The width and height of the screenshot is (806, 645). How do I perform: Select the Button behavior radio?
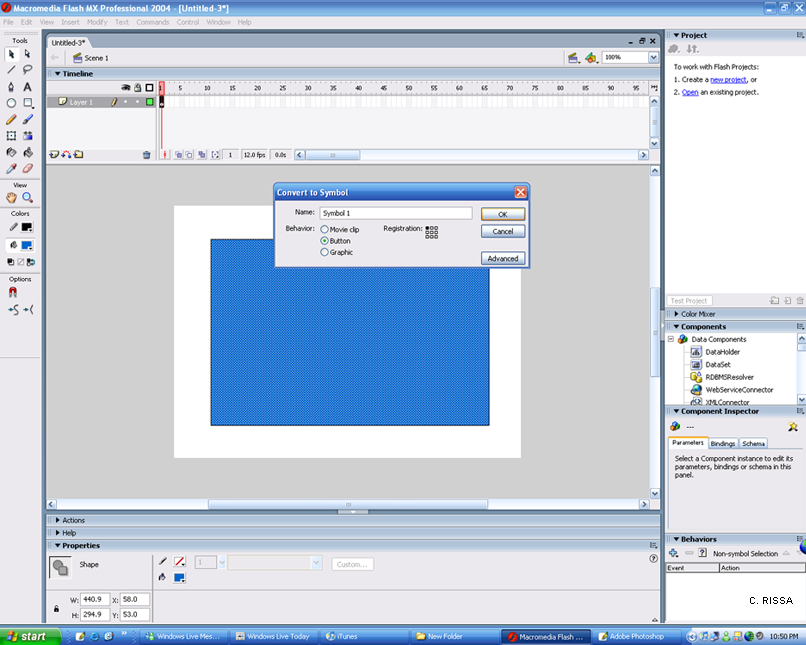pos(324,241)
